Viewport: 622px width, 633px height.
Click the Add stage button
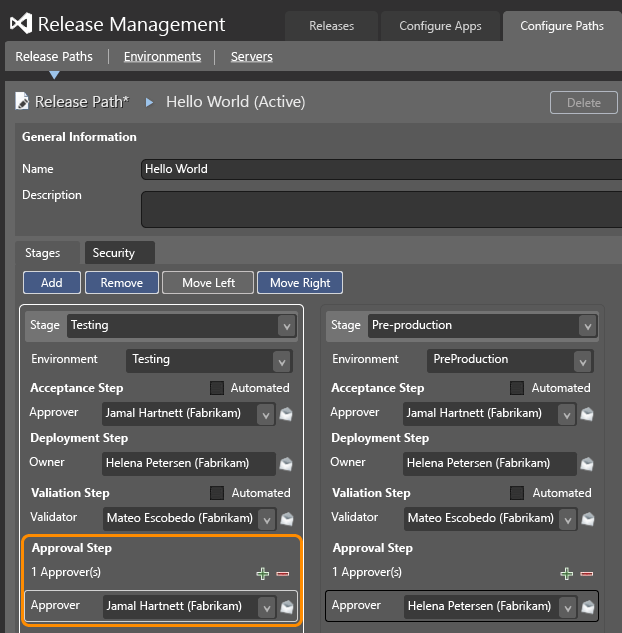coord(51,283)
